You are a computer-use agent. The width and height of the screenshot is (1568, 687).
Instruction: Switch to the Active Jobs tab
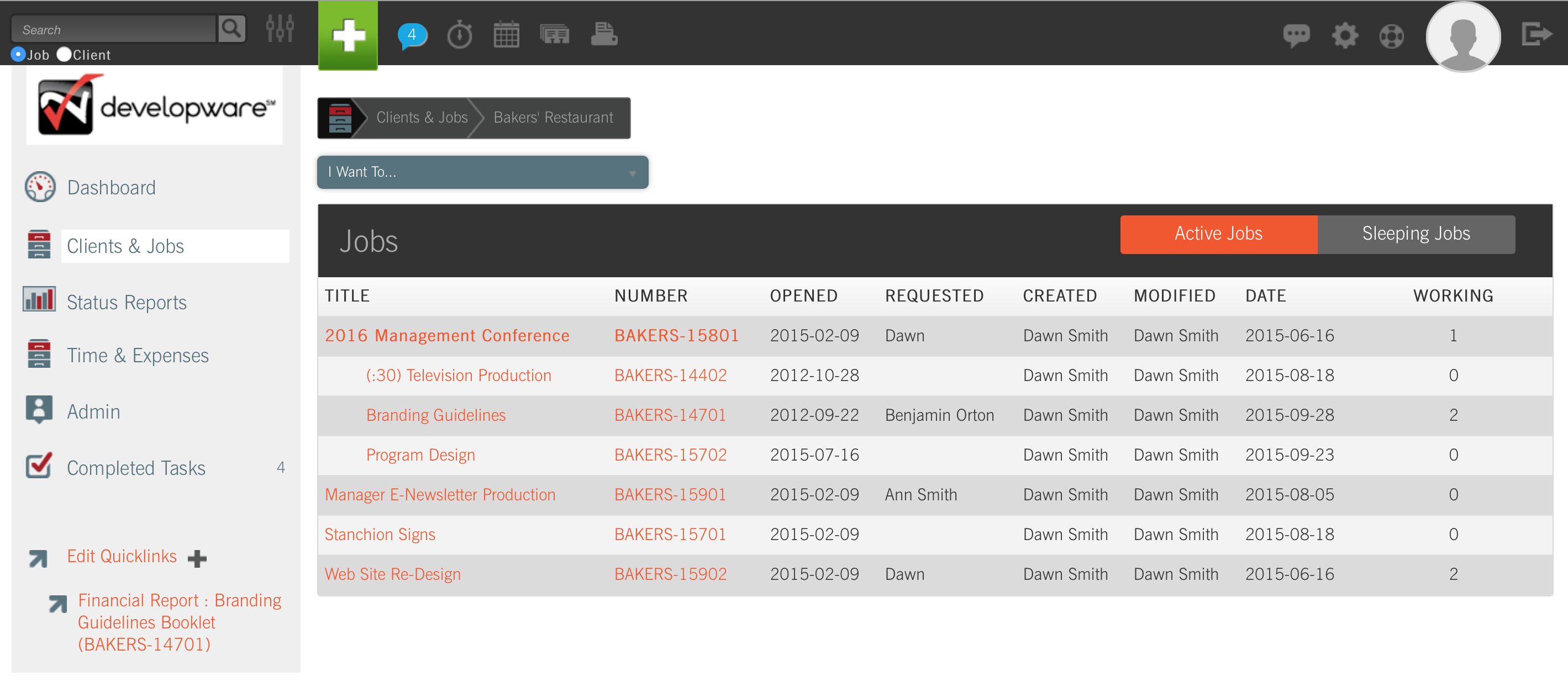pos(1219,234)
